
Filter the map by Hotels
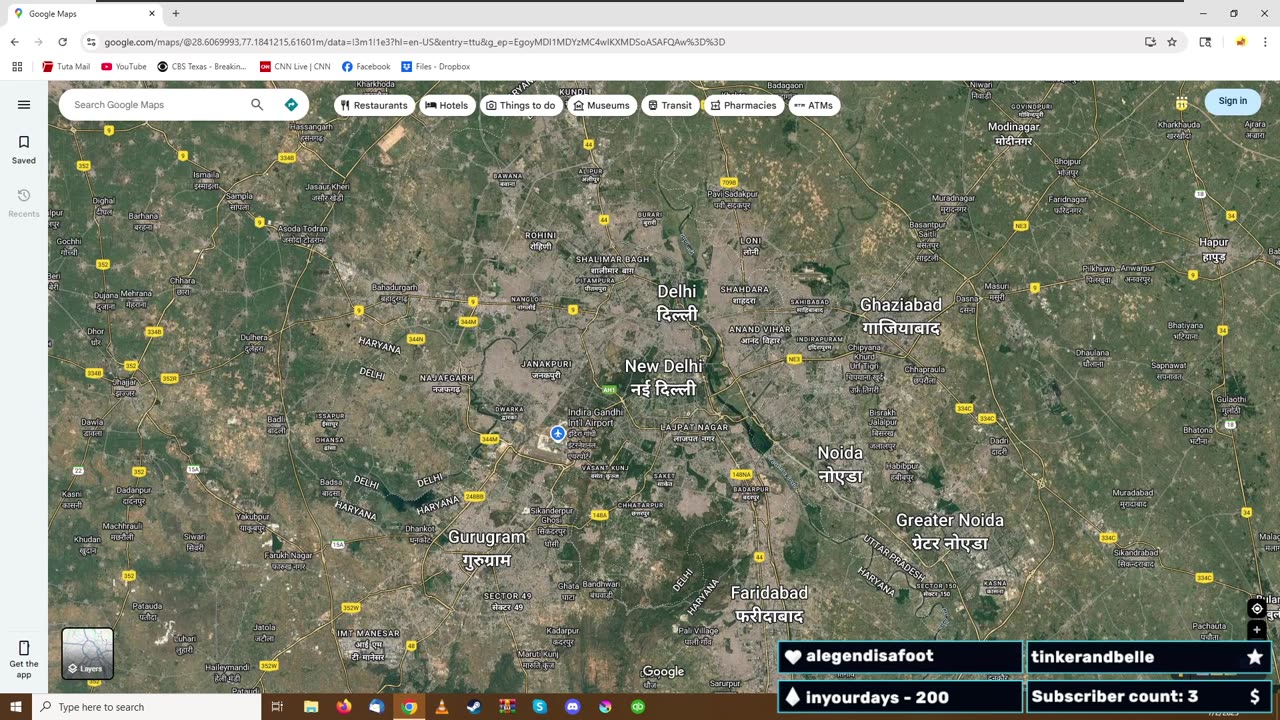click(447, 105)
